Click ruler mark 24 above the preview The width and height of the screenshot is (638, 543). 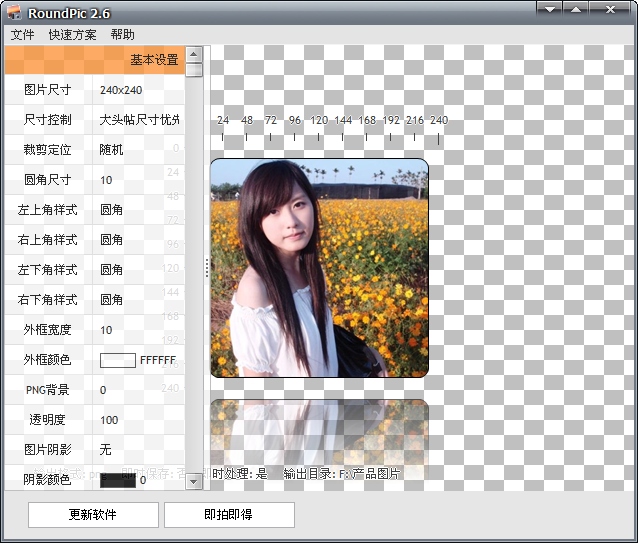pos(223,120)
